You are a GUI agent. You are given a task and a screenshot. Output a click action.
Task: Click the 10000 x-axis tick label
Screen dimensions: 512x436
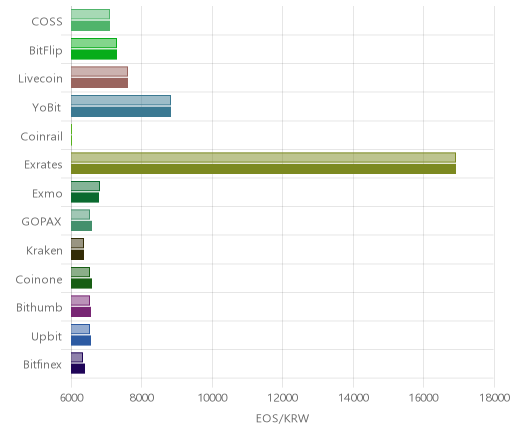tap(212, 398)
